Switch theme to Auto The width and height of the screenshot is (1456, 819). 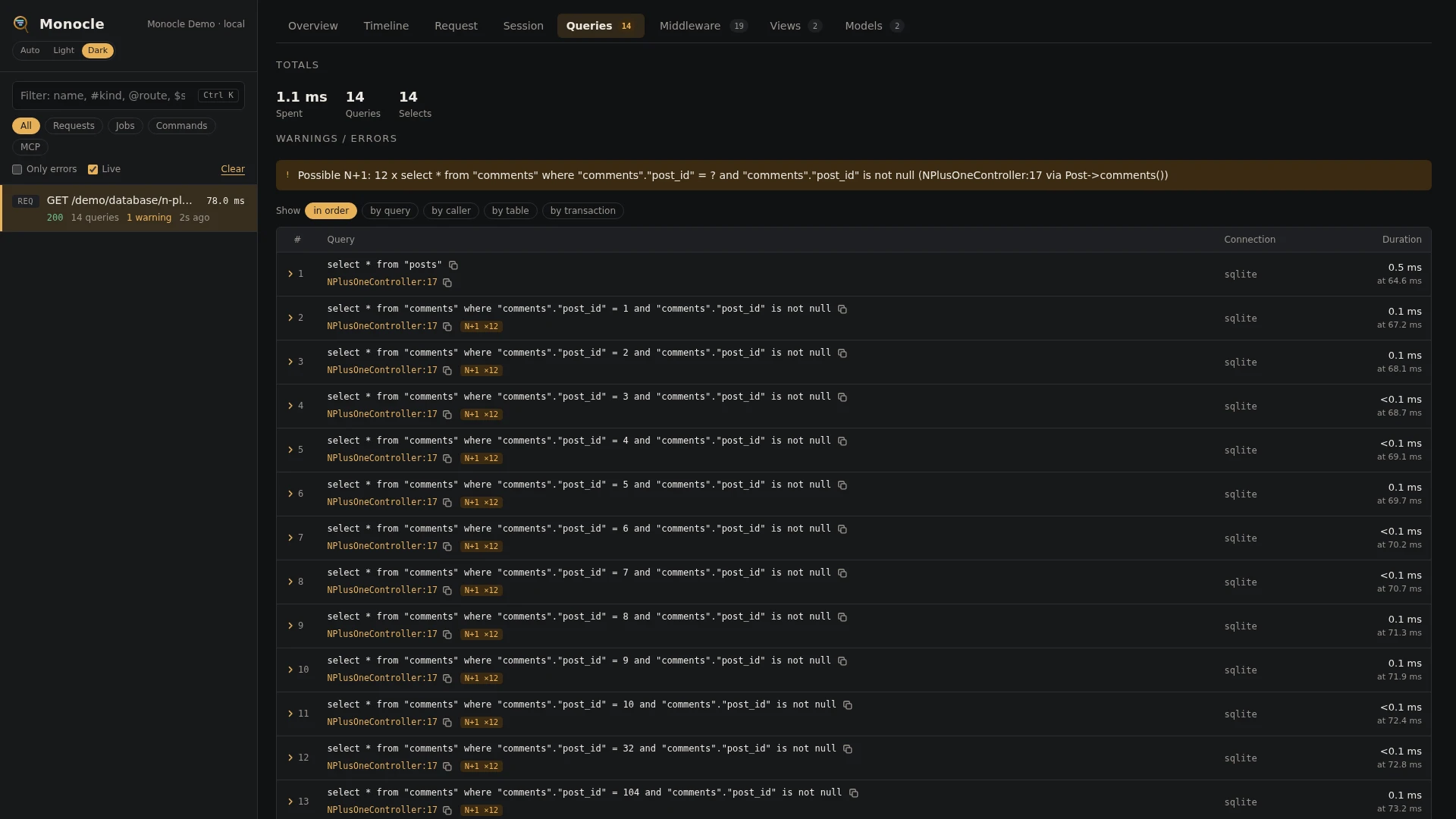(30, 51)
